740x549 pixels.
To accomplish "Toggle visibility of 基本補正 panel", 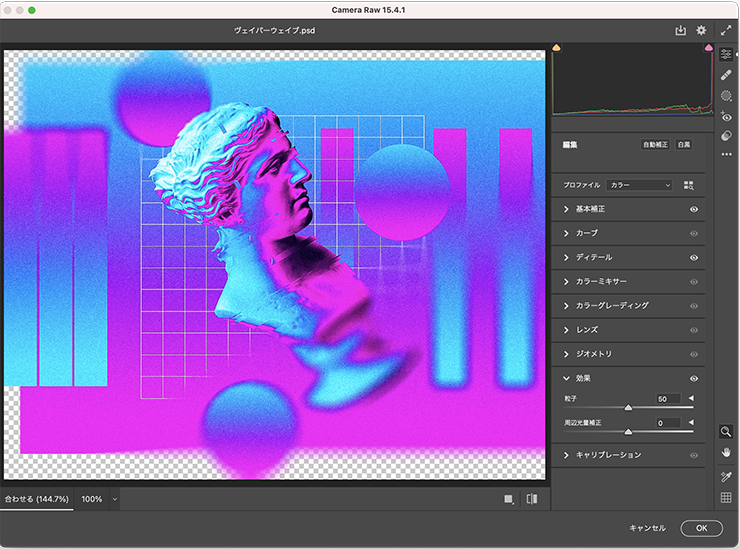I will [x=694, y=209].
